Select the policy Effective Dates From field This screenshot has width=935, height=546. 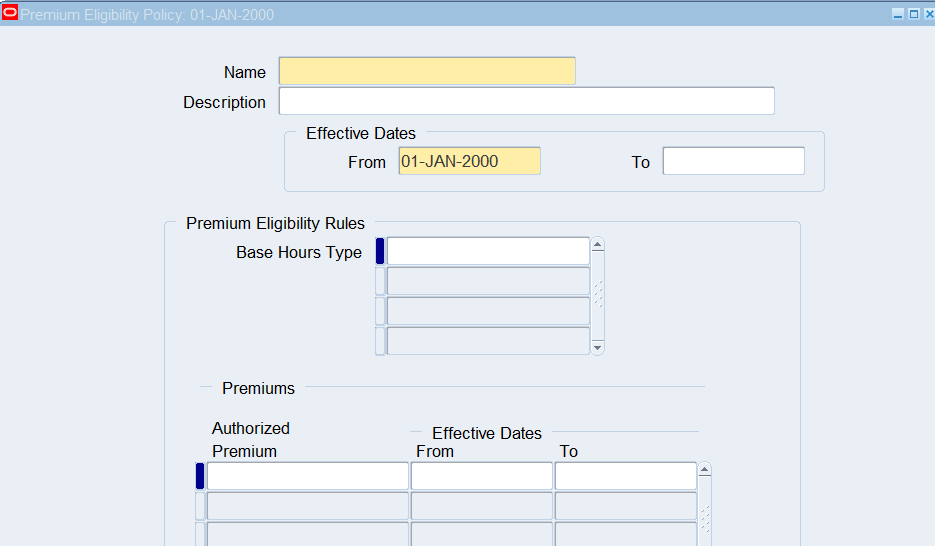pyautogui.click(x=469, y=161)
